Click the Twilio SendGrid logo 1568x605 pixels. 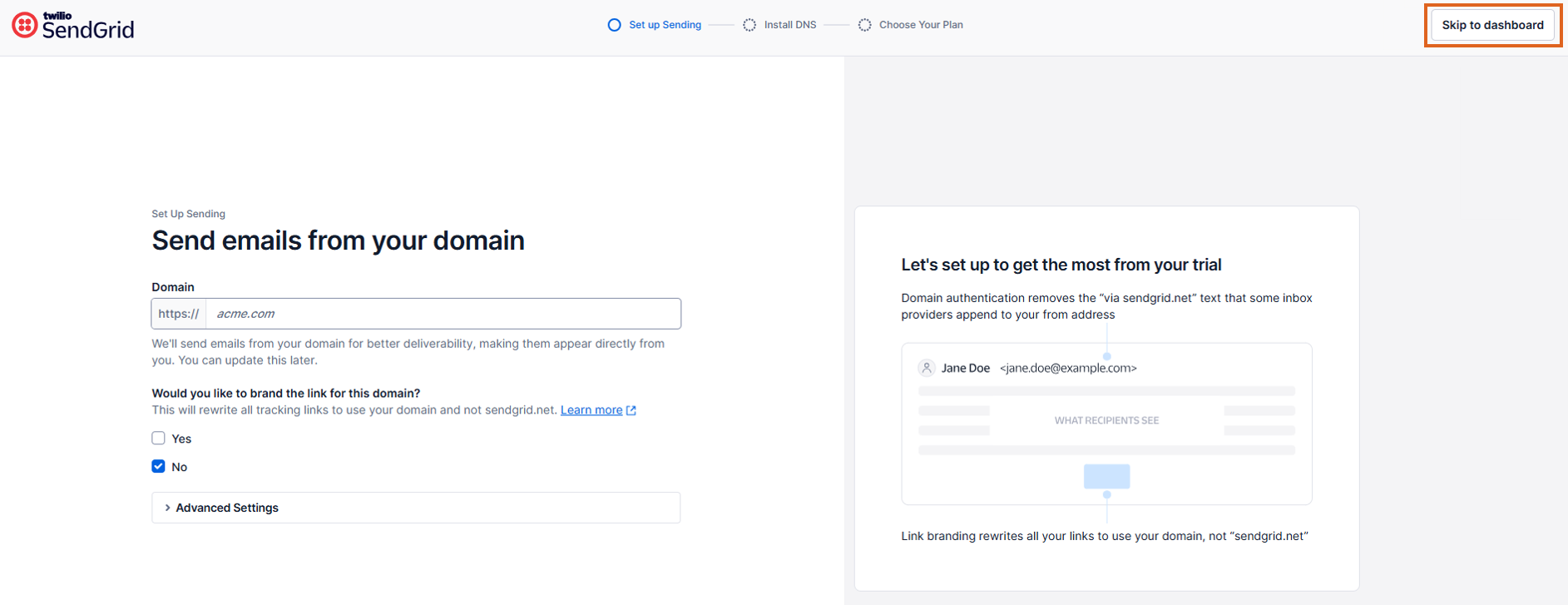point(73,25)
